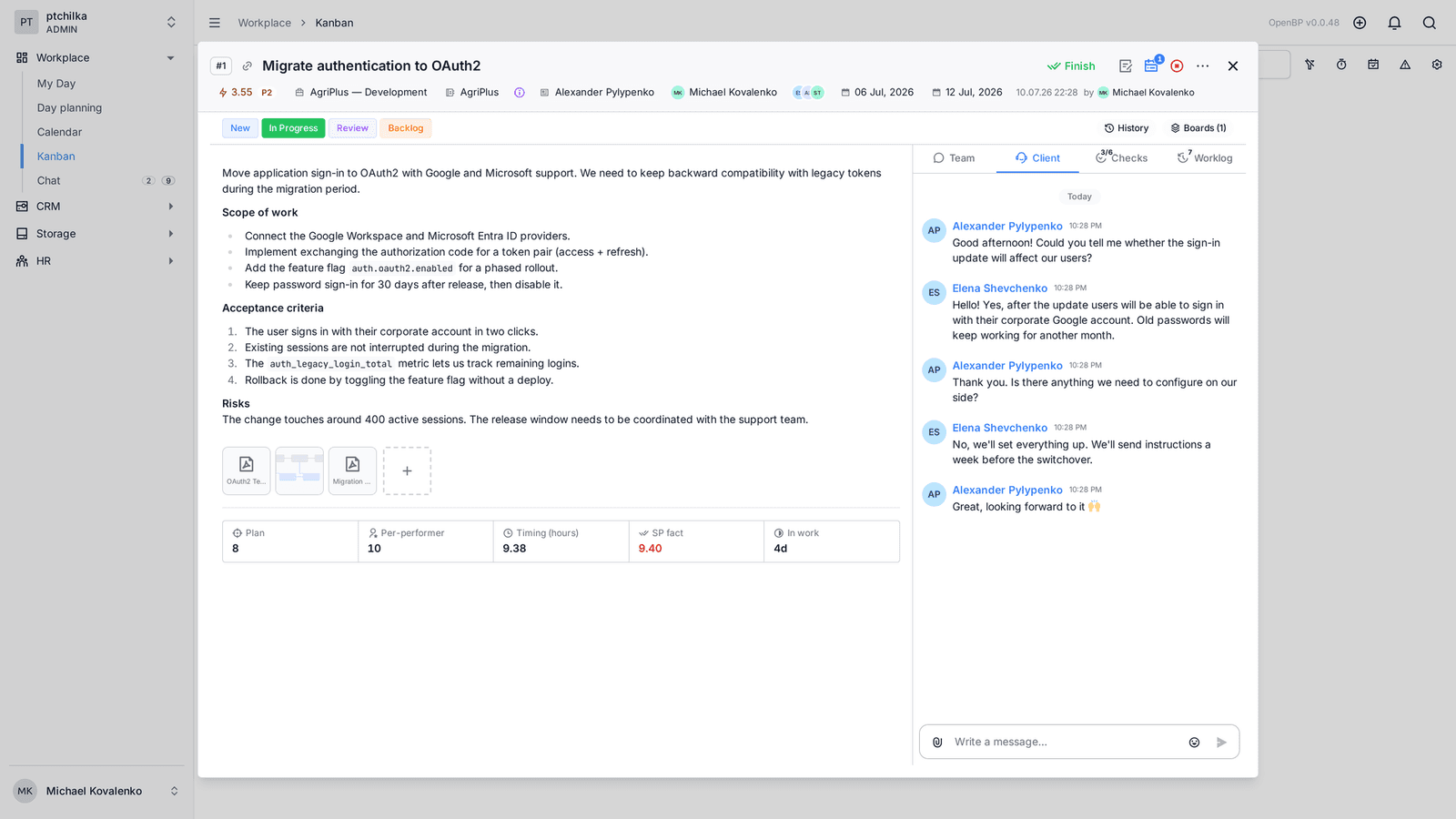Viewport: 1456px width, 819px height.
Task: Switch to the Team chat tab
Action: coord(954,158)
